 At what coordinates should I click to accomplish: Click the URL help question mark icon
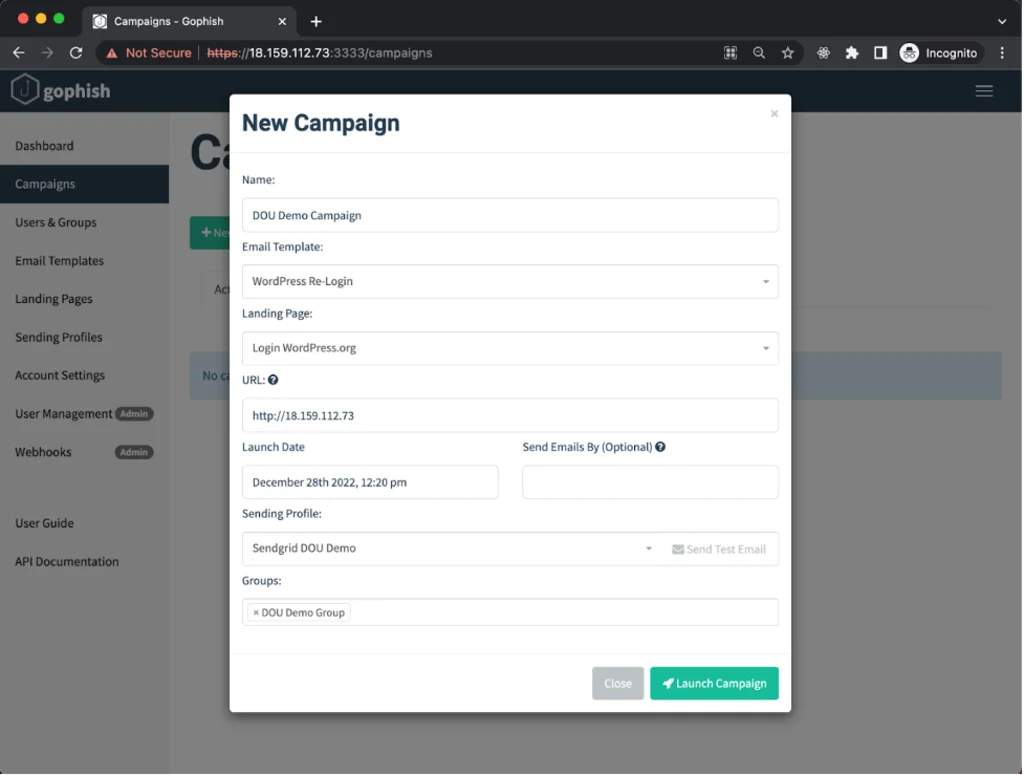(x=273, y=380)
